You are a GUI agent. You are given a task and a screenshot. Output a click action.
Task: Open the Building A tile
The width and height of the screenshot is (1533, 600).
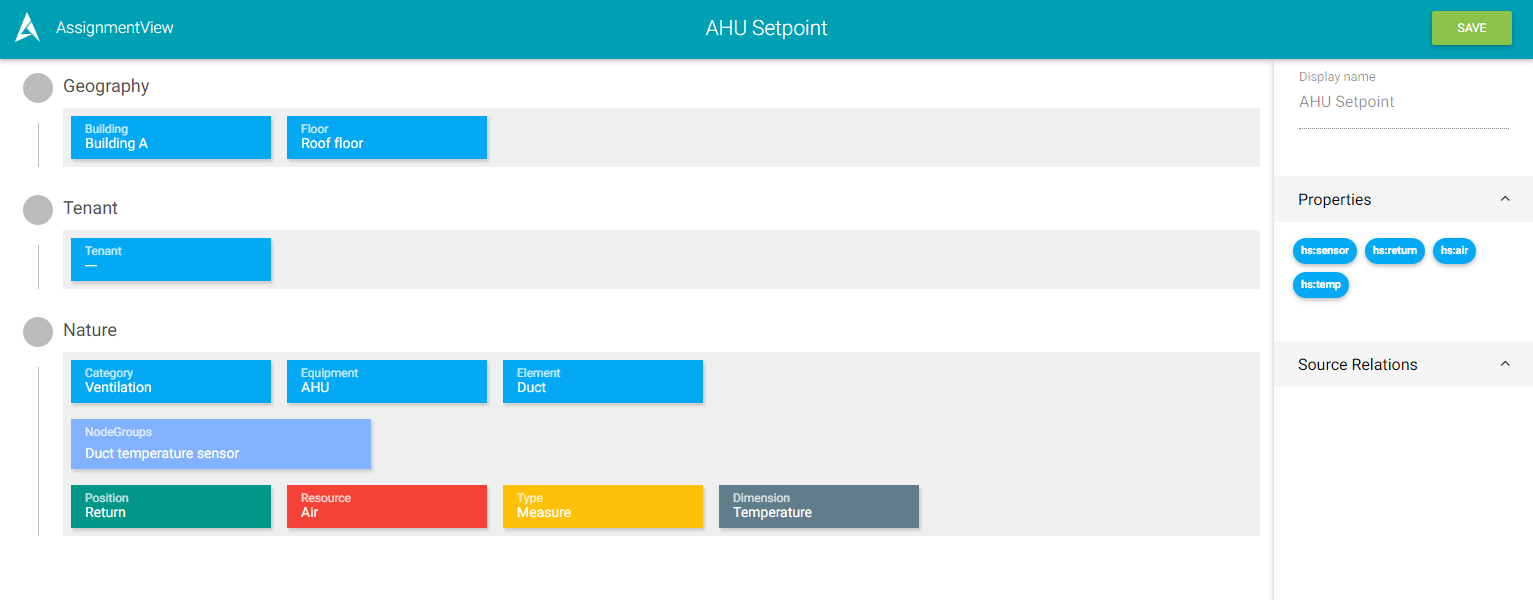171,137
